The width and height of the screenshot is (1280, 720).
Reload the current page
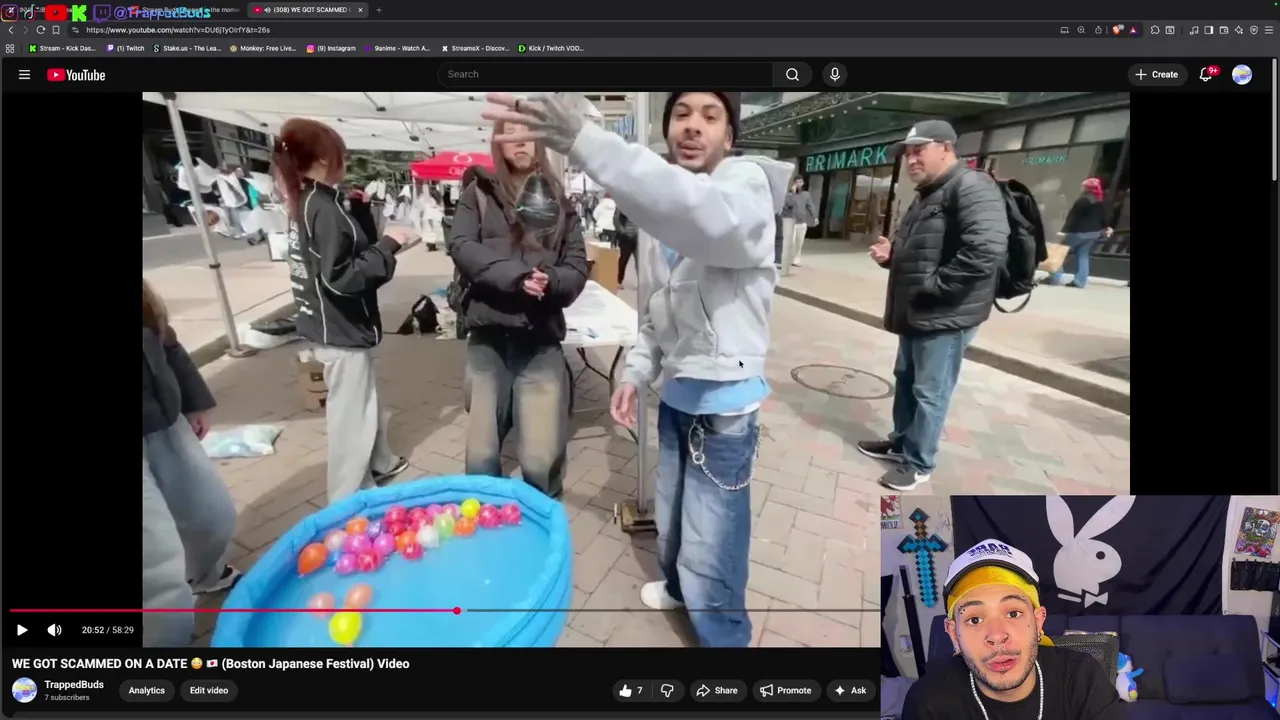pyautogui.click(x=40, y=30)
